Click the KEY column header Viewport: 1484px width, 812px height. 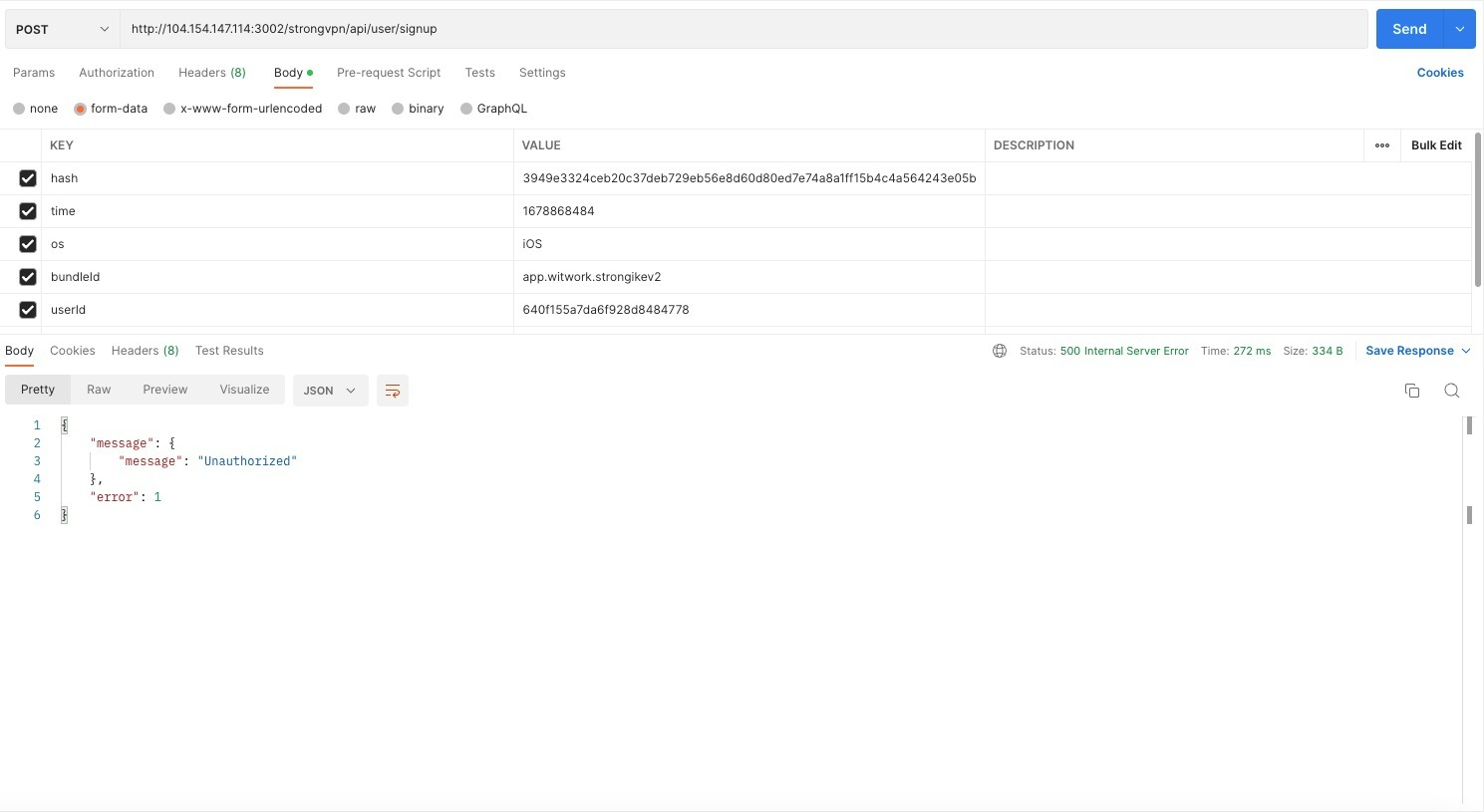click(62, 145)
